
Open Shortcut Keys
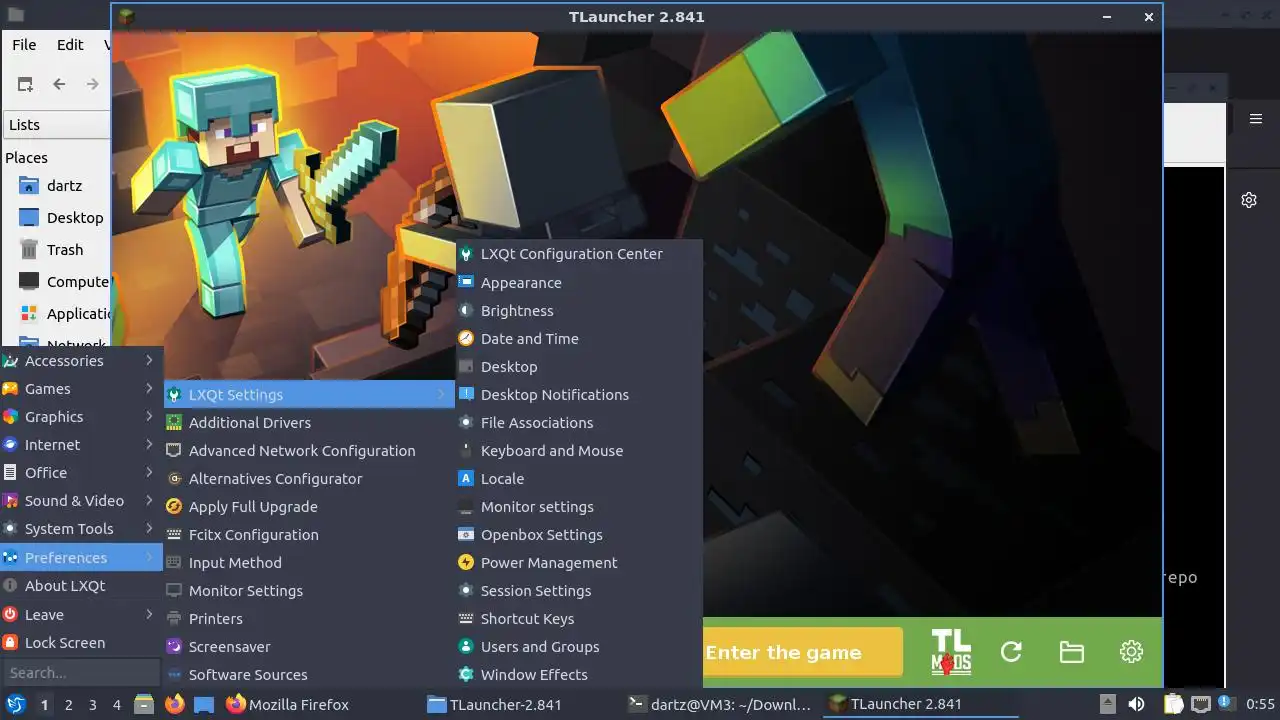[579, 618]
